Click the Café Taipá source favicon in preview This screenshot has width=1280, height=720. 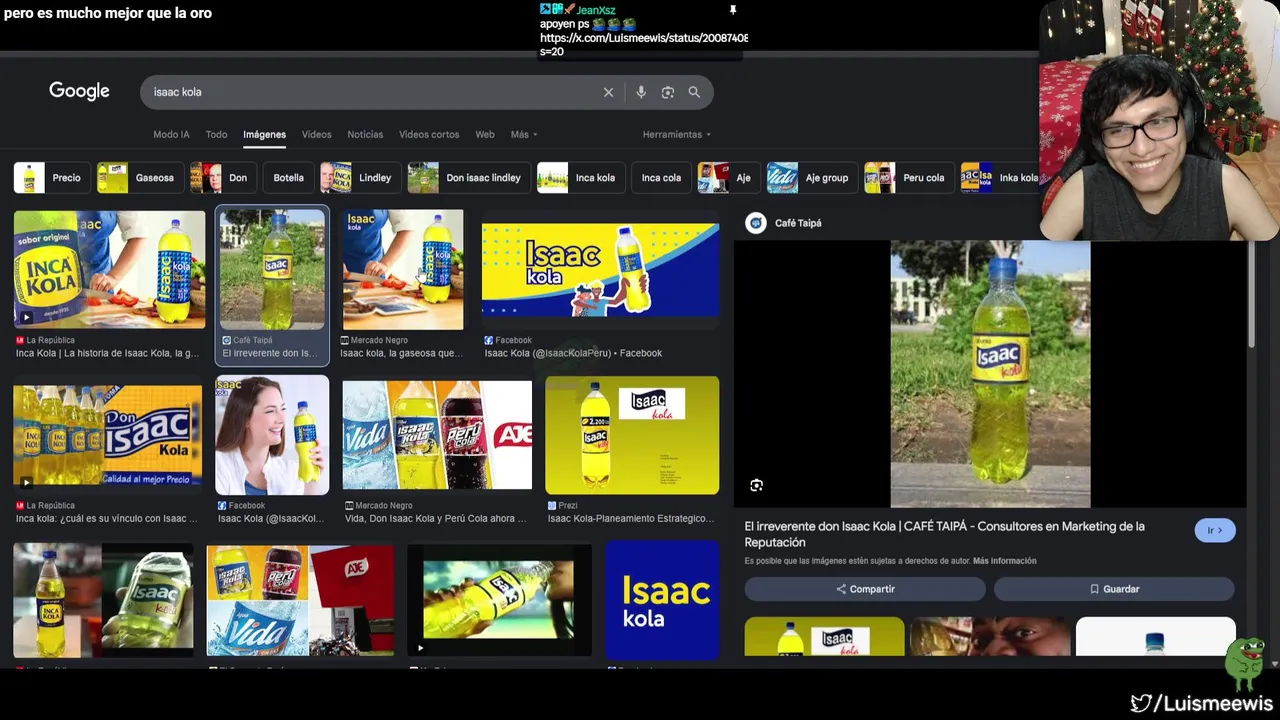[x=756, y=223]
